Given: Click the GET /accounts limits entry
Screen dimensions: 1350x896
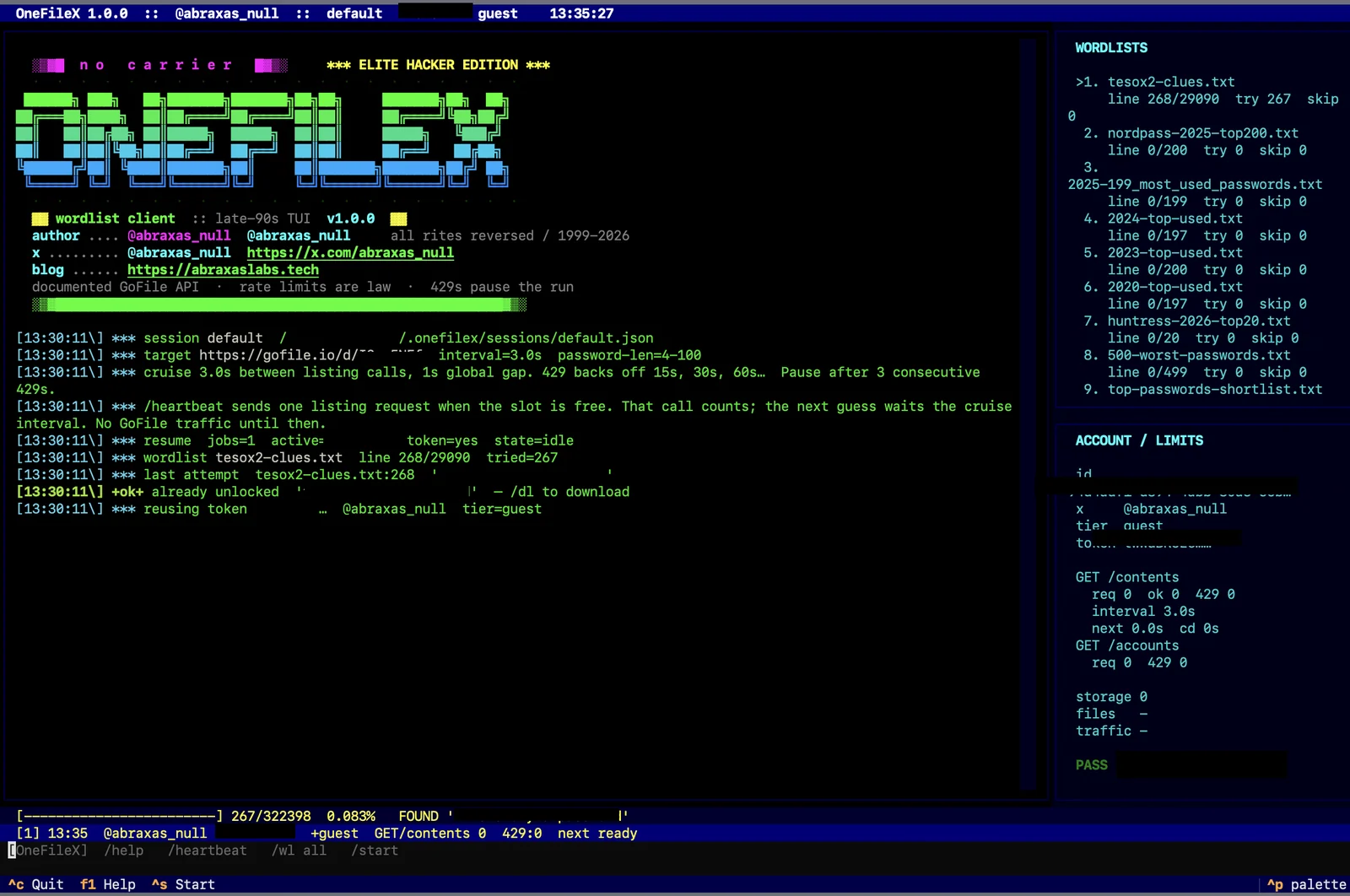Looking at the screenshot, I should (1127, 645).
